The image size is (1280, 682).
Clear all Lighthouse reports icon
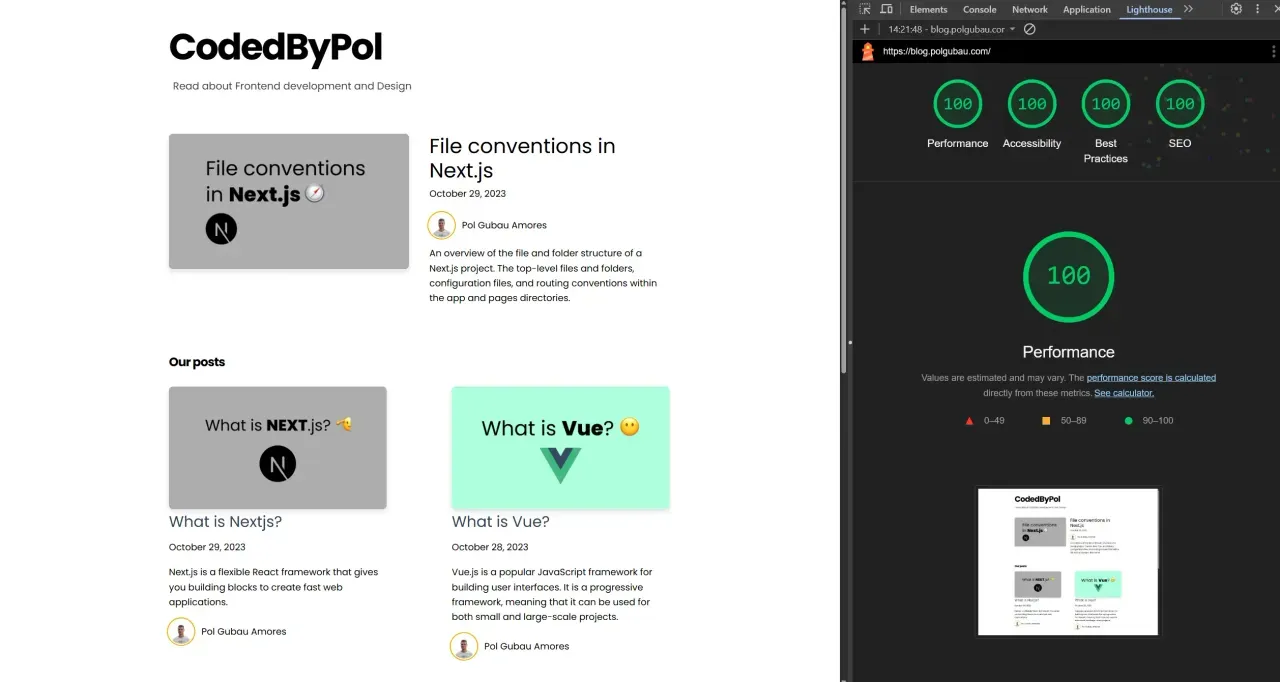pyautogui.click(x=1030, y=29)
